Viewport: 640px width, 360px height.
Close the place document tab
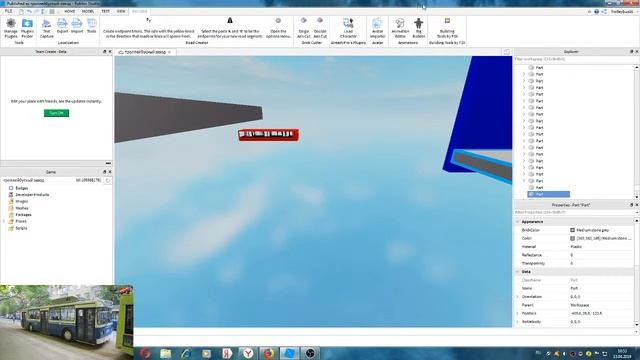click(169, 52)
